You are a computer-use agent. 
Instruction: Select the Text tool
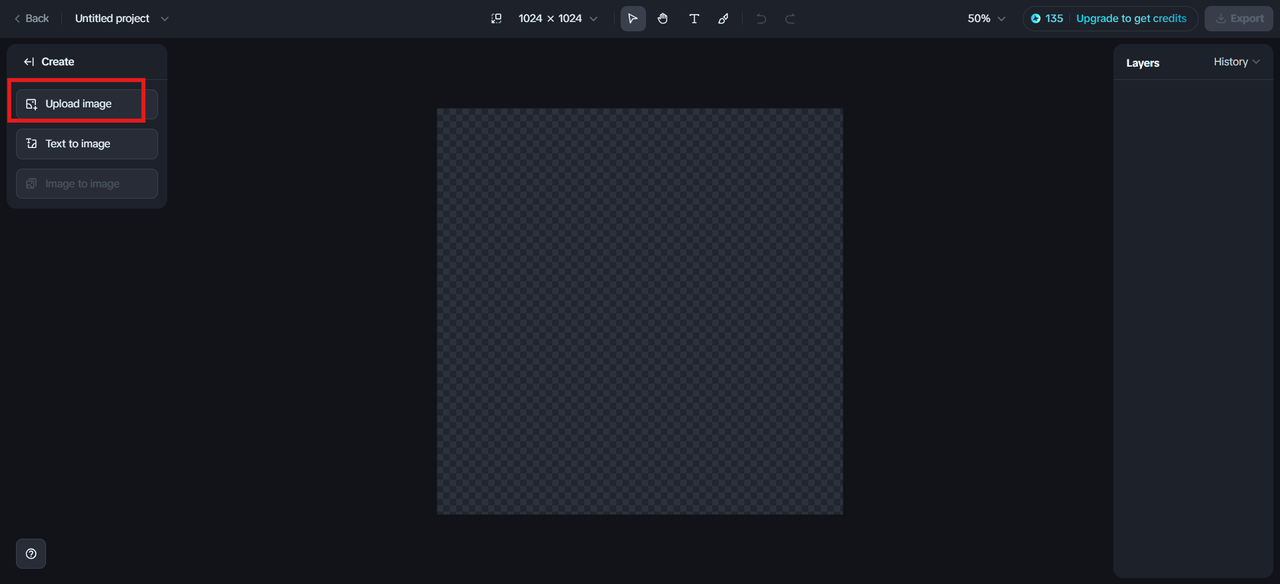(x=694, y=18)
